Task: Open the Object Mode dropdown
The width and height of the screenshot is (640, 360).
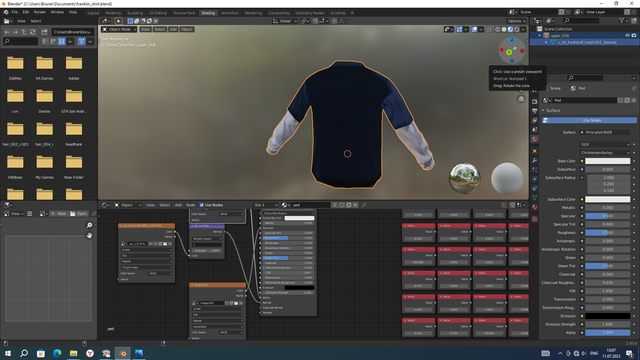Action: 119,29
